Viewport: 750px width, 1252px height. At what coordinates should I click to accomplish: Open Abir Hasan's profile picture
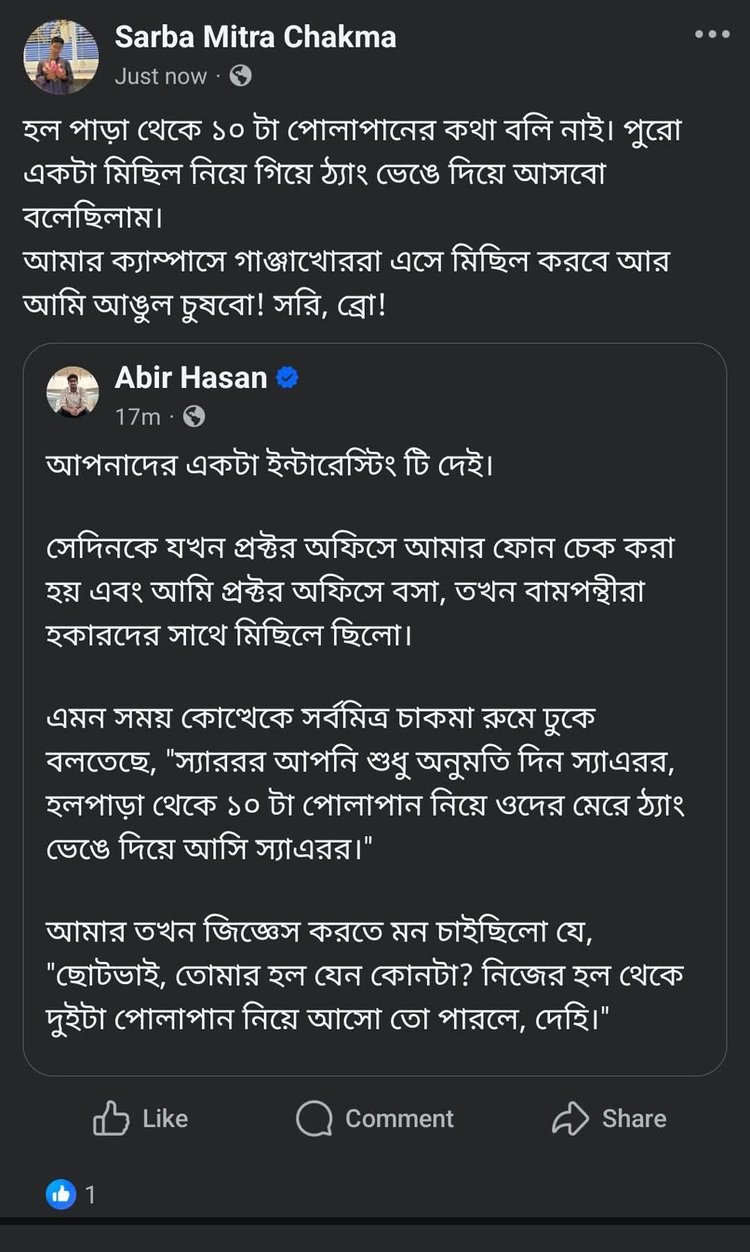click(x=73, y=392)
